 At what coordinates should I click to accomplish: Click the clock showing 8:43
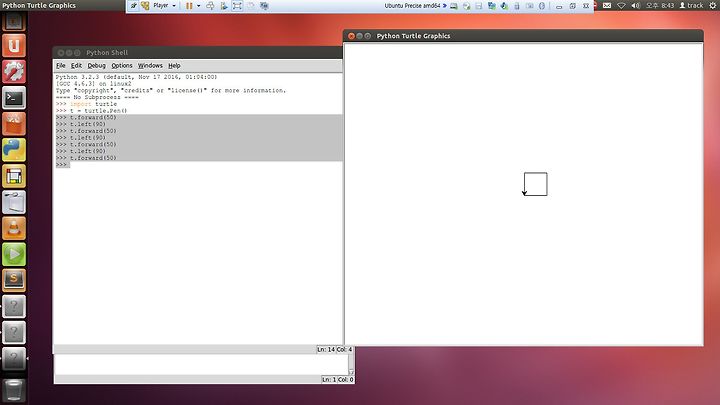click(660, 6)
